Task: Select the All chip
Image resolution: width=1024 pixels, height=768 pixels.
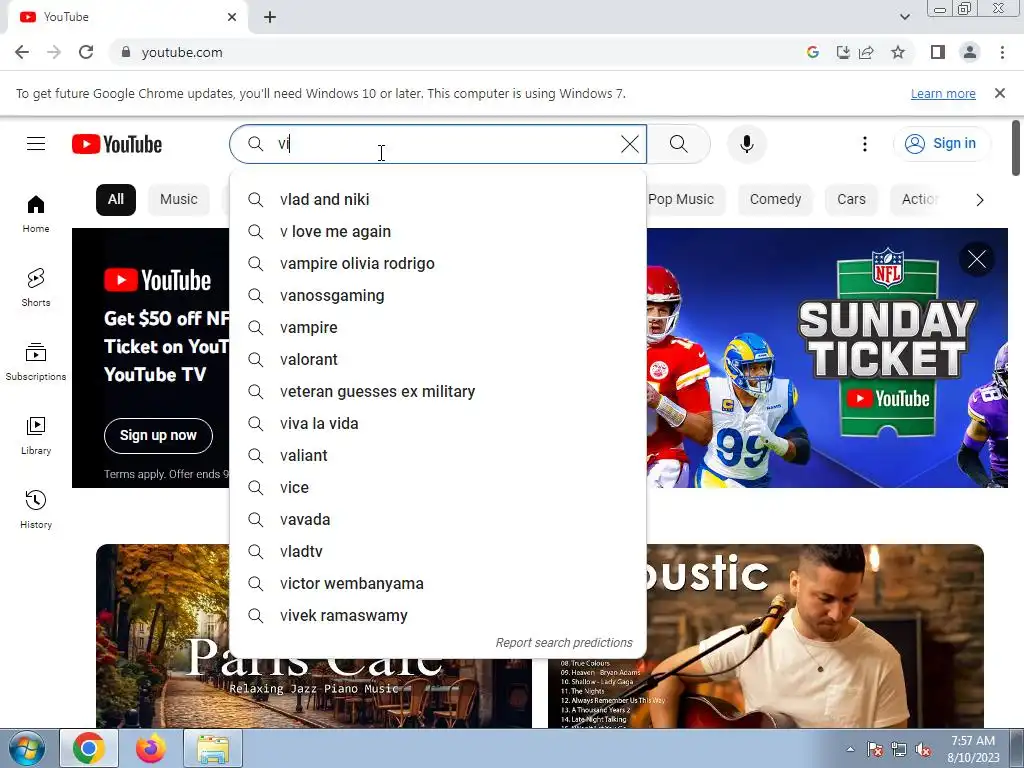Action: pos(116,200)
